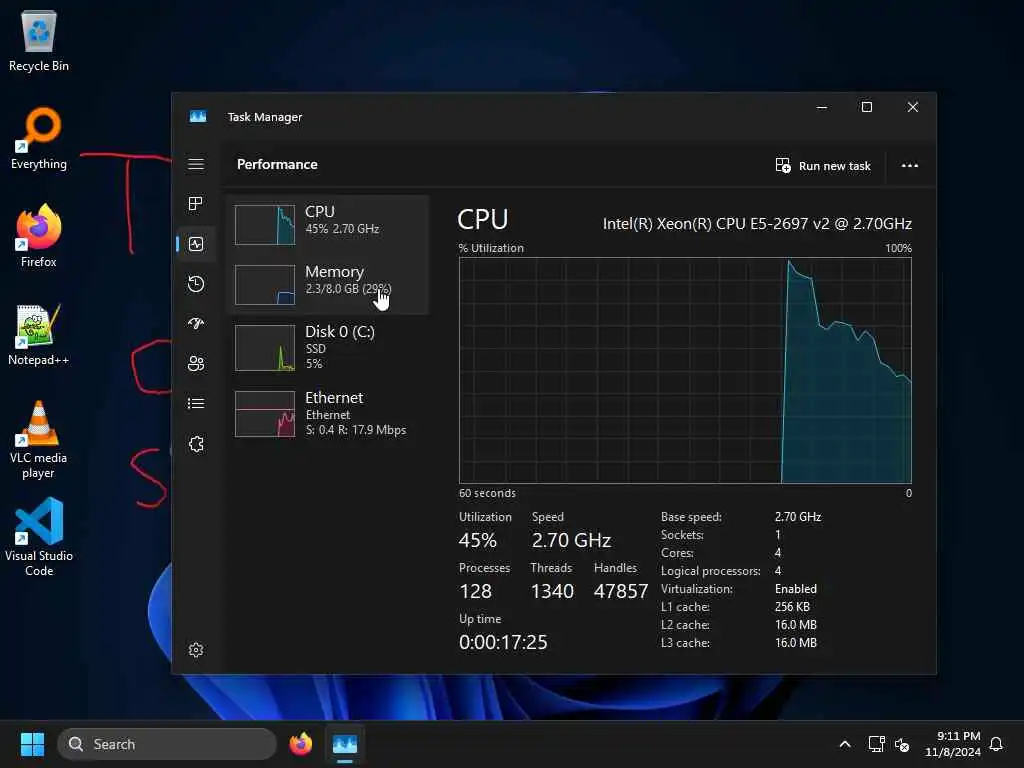Viewport: 1024px width, 768px height.
Task: Select the VLC media player desktop shortcut
Action: (39, 440)
